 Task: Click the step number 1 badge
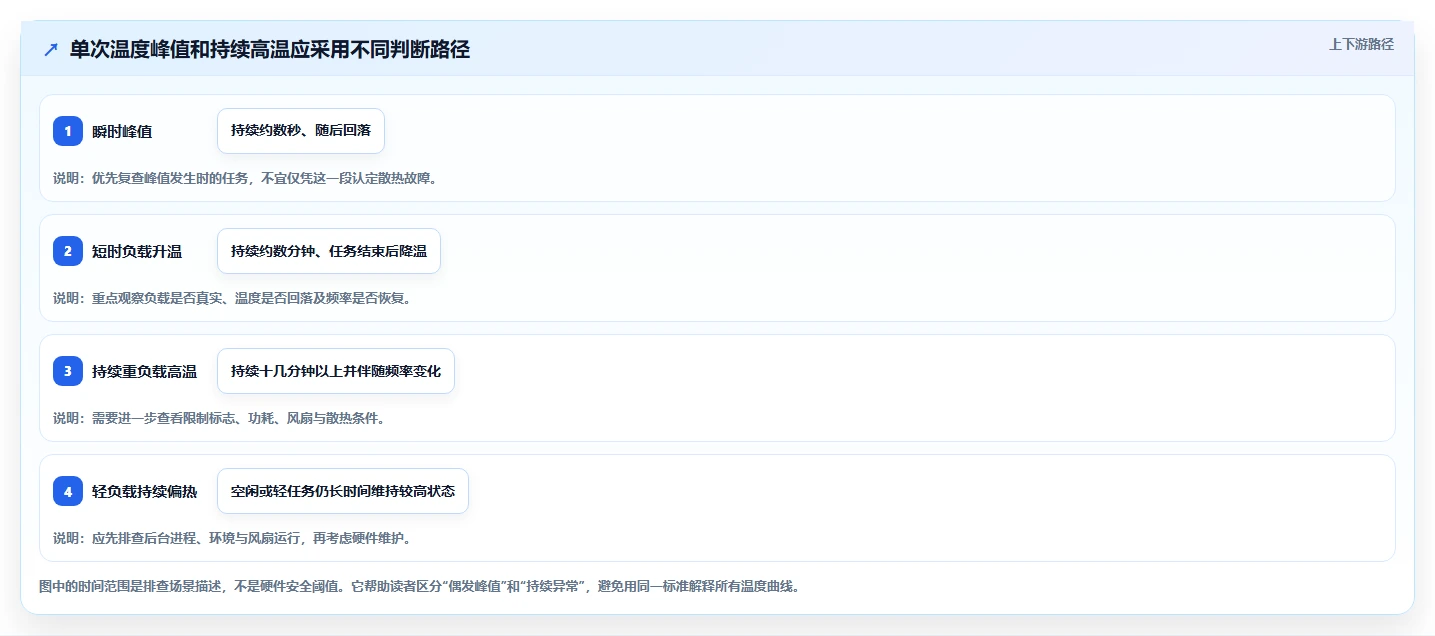tap(68, 131)
